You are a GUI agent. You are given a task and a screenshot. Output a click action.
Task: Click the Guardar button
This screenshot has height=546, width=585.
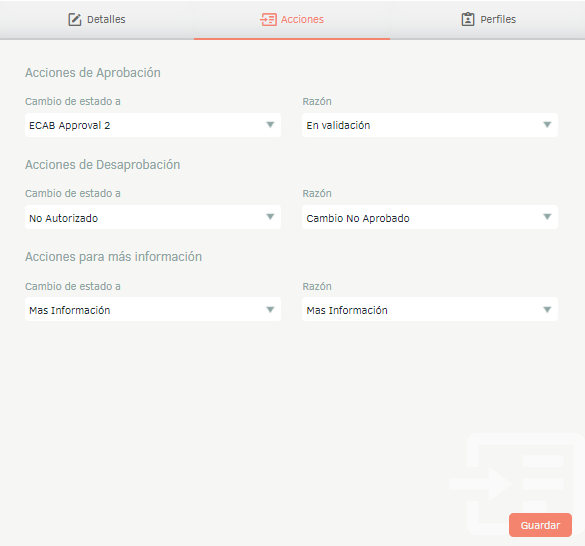(x=540, y=525)
